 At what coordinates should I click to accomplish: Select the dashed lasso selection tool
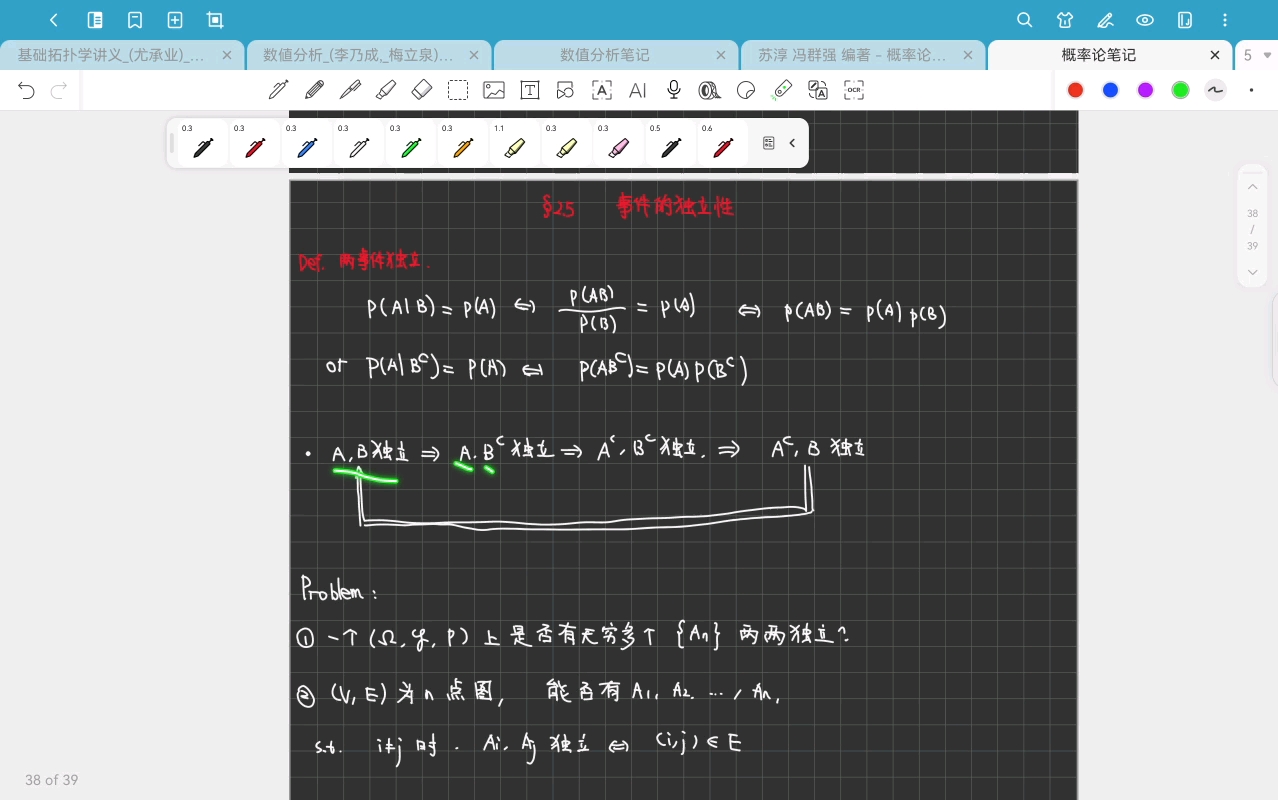458,90
